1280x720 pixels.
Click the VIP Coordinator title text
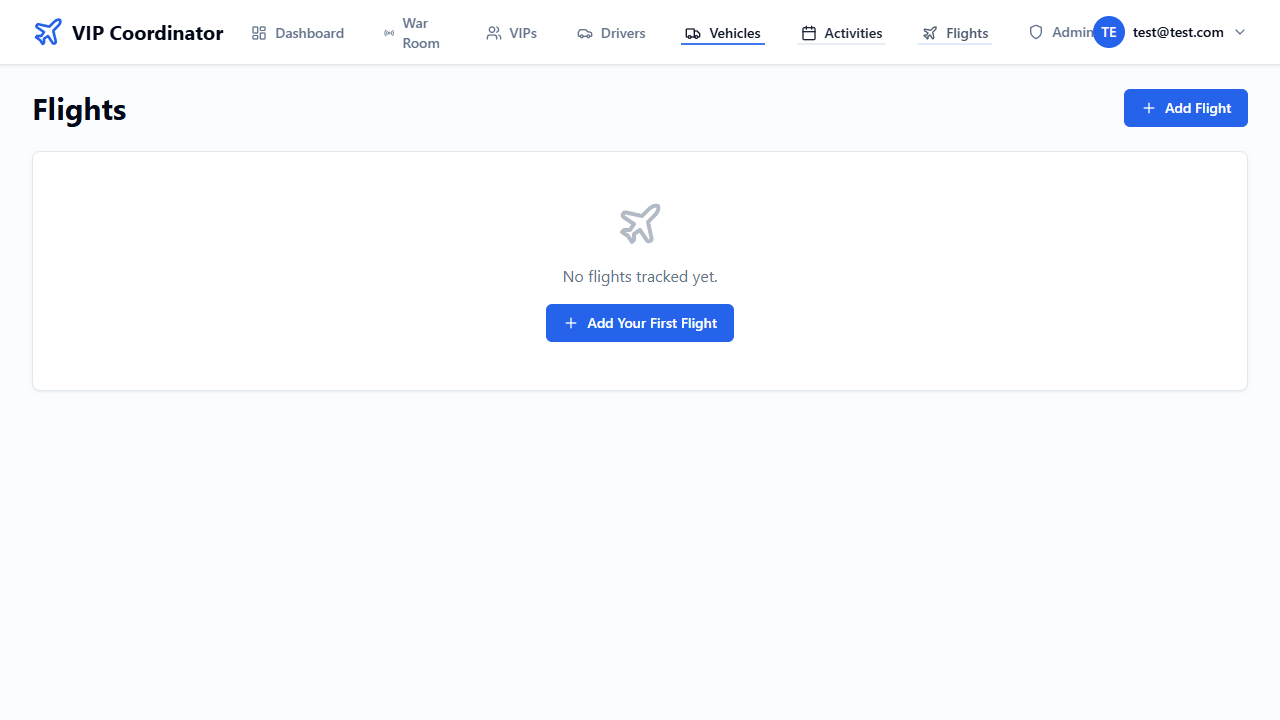(147, 33)
